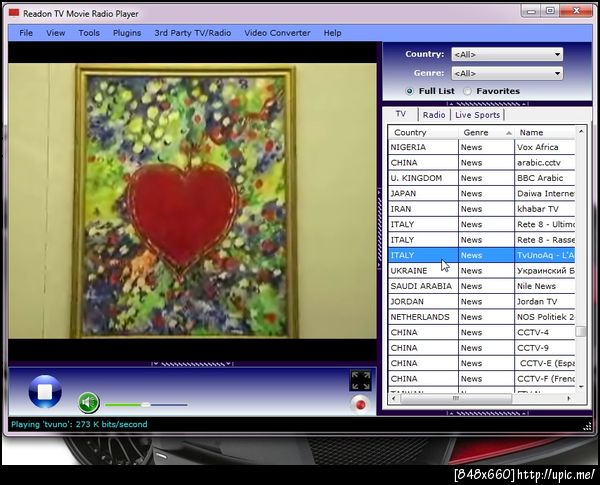Click the playing video display area
Viewport: 600px width, 485px height.
[192, 201]
